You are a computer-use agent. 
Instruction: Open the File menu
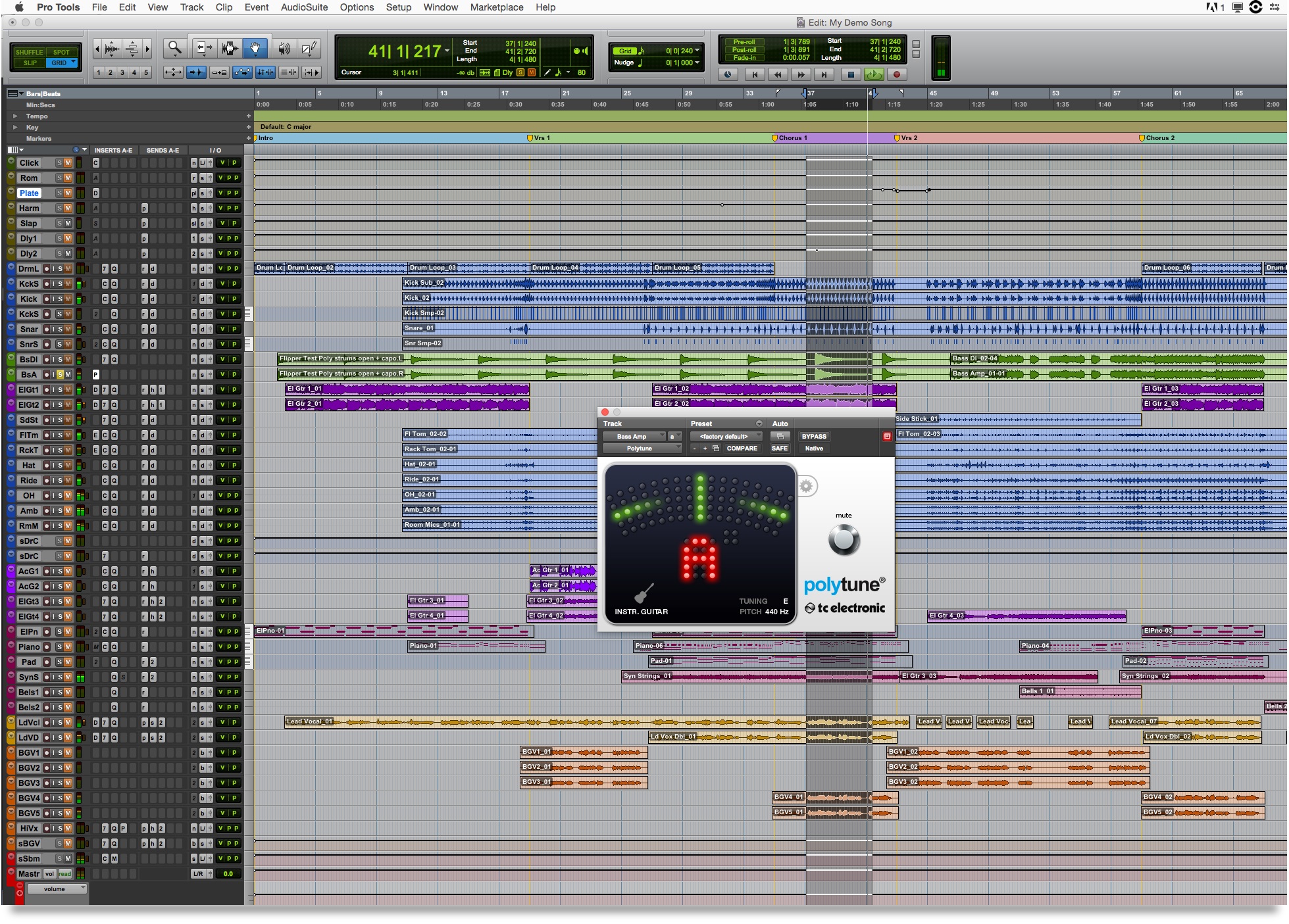[99, 7]
